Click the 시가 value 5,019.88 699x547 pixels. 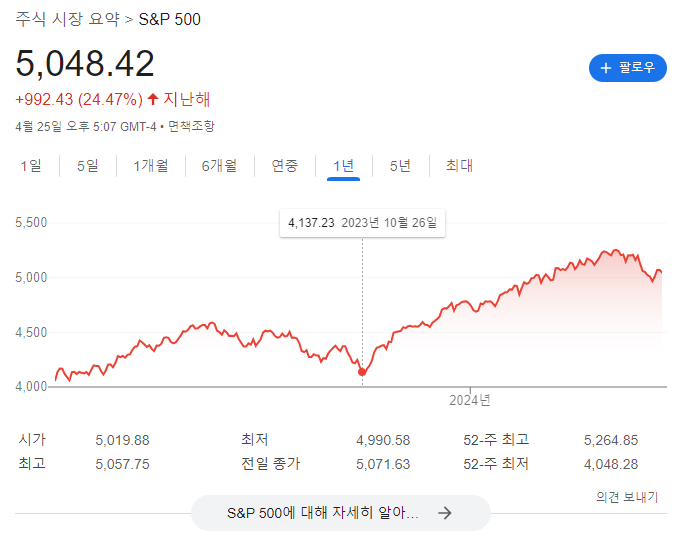pos(122,440)
